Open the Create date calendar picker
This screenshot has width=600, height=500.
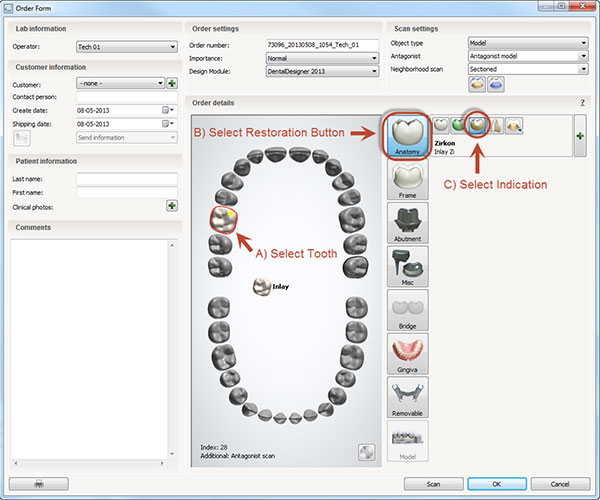click(x=167, y=110)
